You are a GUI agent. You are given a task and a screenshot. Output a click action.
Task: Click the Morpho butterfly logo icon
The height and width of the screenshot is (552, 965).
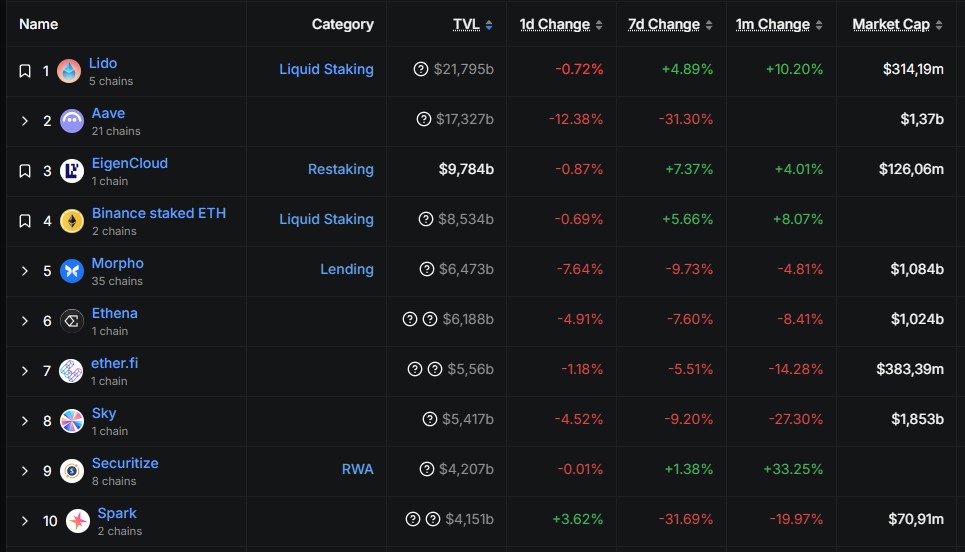tap(72, 271)
